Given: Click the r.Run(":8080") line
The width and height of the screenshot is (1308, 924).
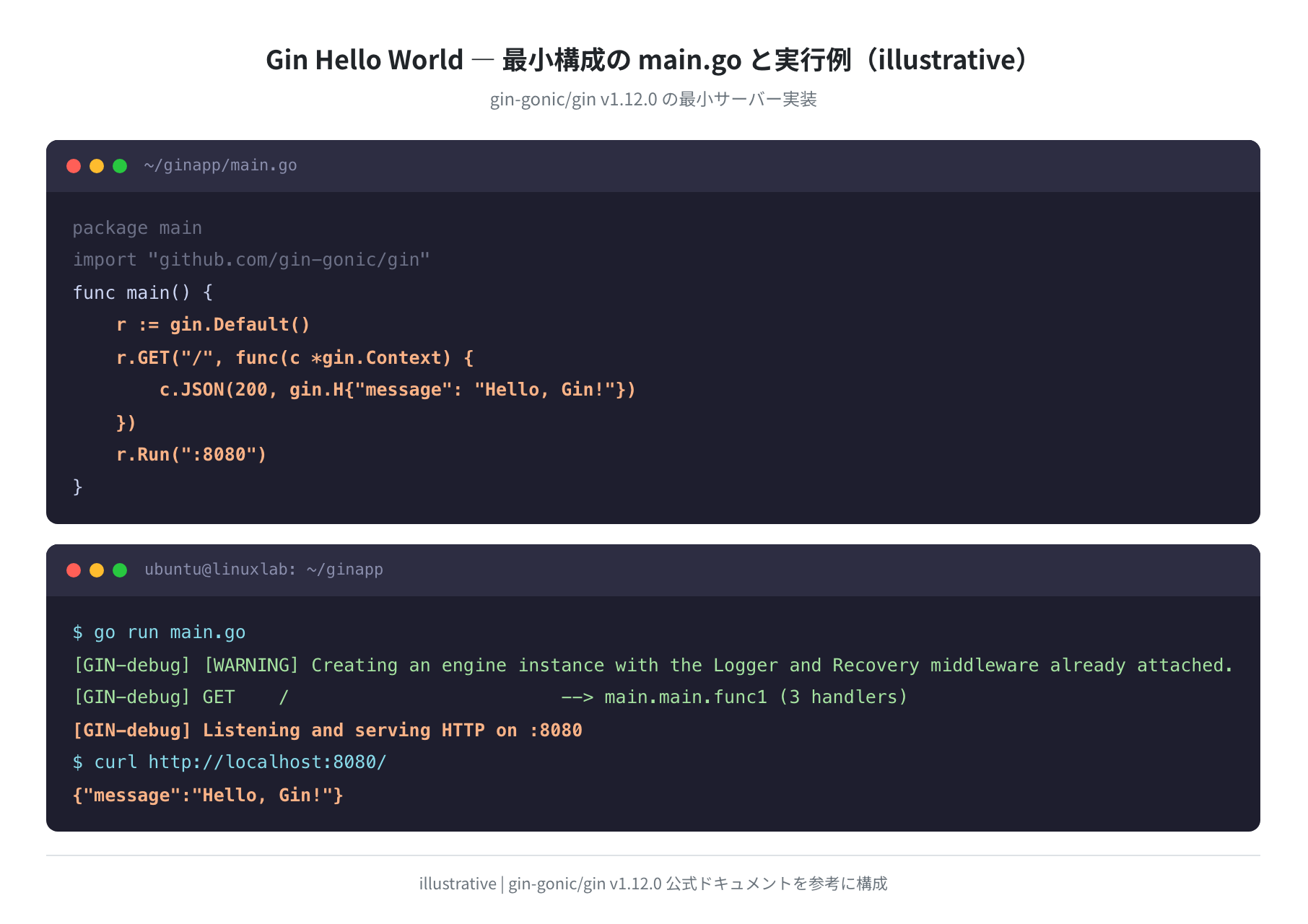Looking at the screenshot, I should tap(191, 455).
